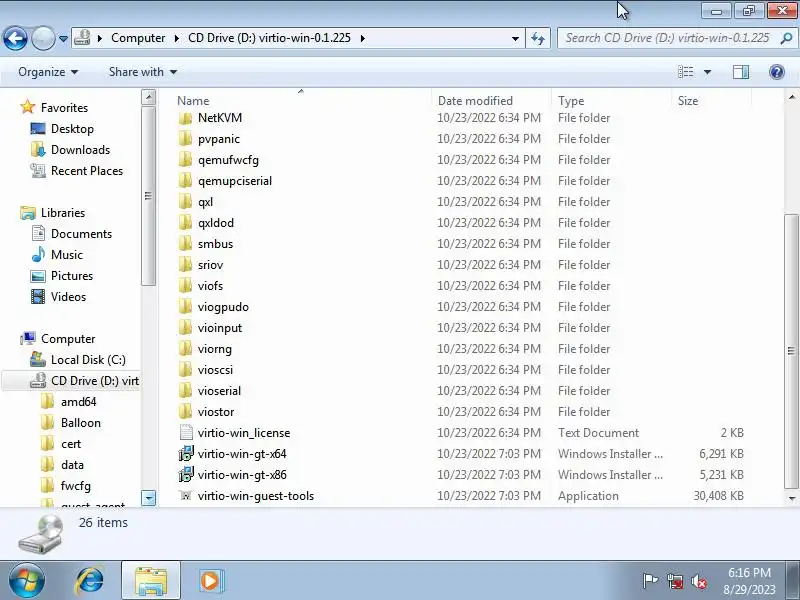Image resolution: width=800 pixels, height=600 pixels.
Task: Expand arrow after CD Drive (D:) virtio-win-0.1.225 in address bar
Action: click(x=363, y=38)
